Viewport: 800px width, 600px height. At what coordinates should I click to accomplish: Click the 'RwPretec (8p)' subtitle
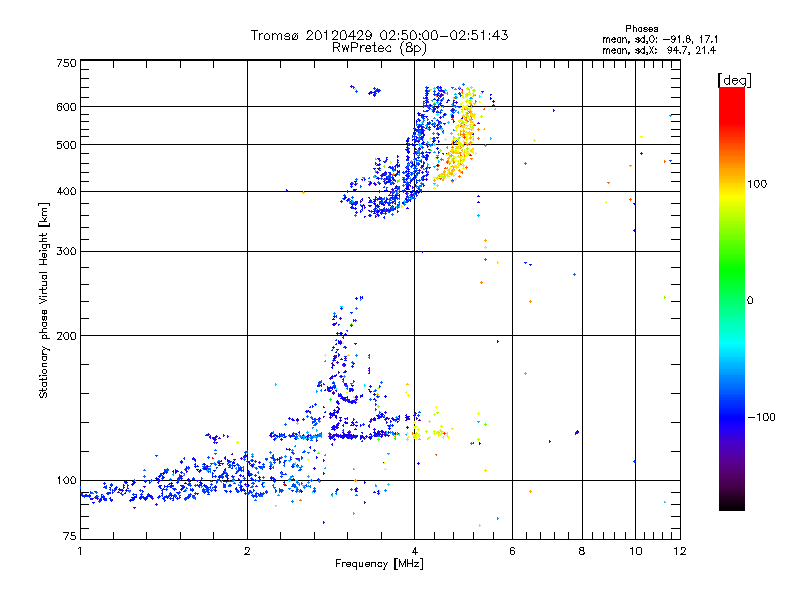[x=379, y=48]
